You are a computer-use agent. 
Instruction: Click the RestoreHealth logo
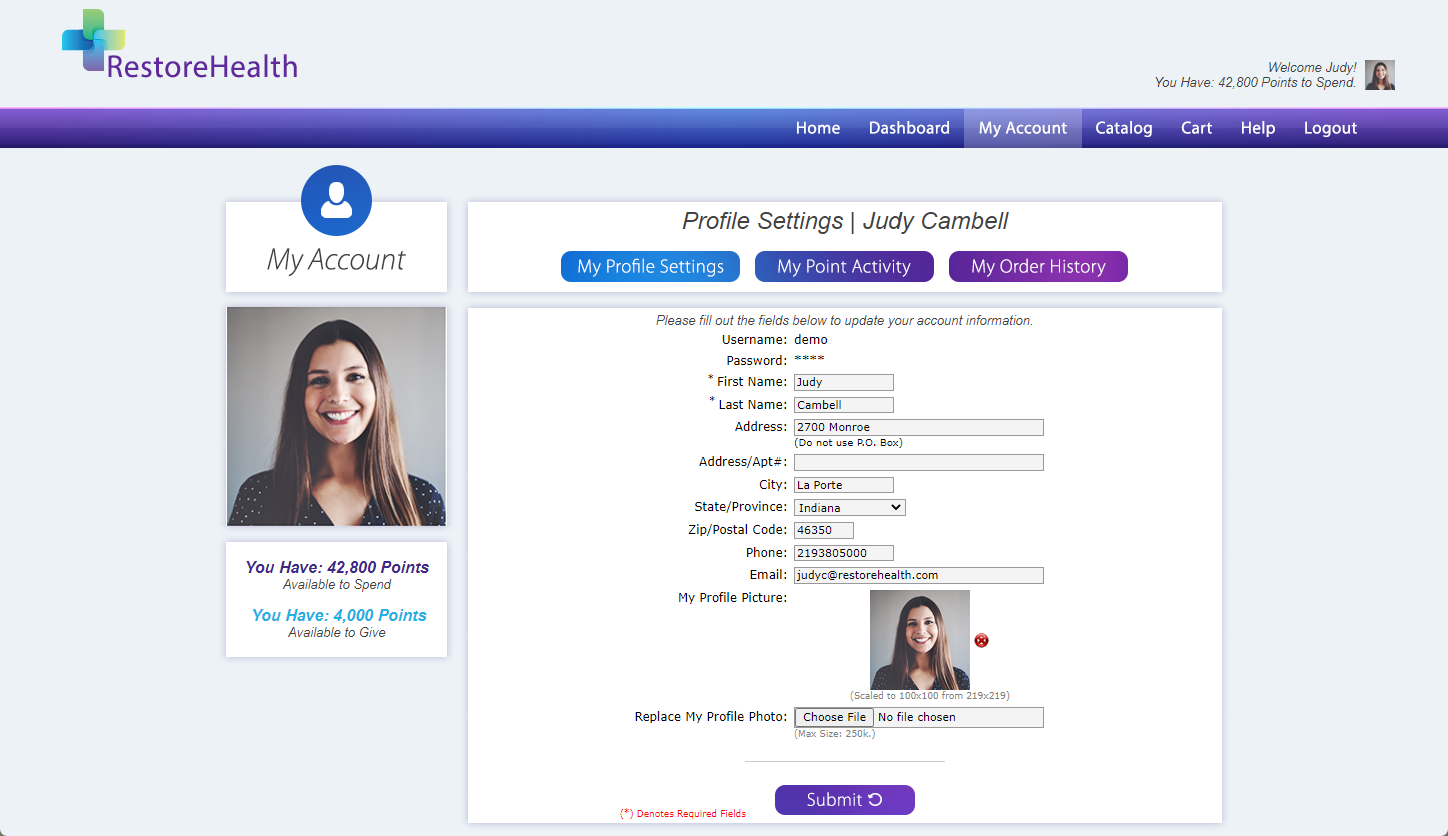pyautogui.click(x=180, y=45)
